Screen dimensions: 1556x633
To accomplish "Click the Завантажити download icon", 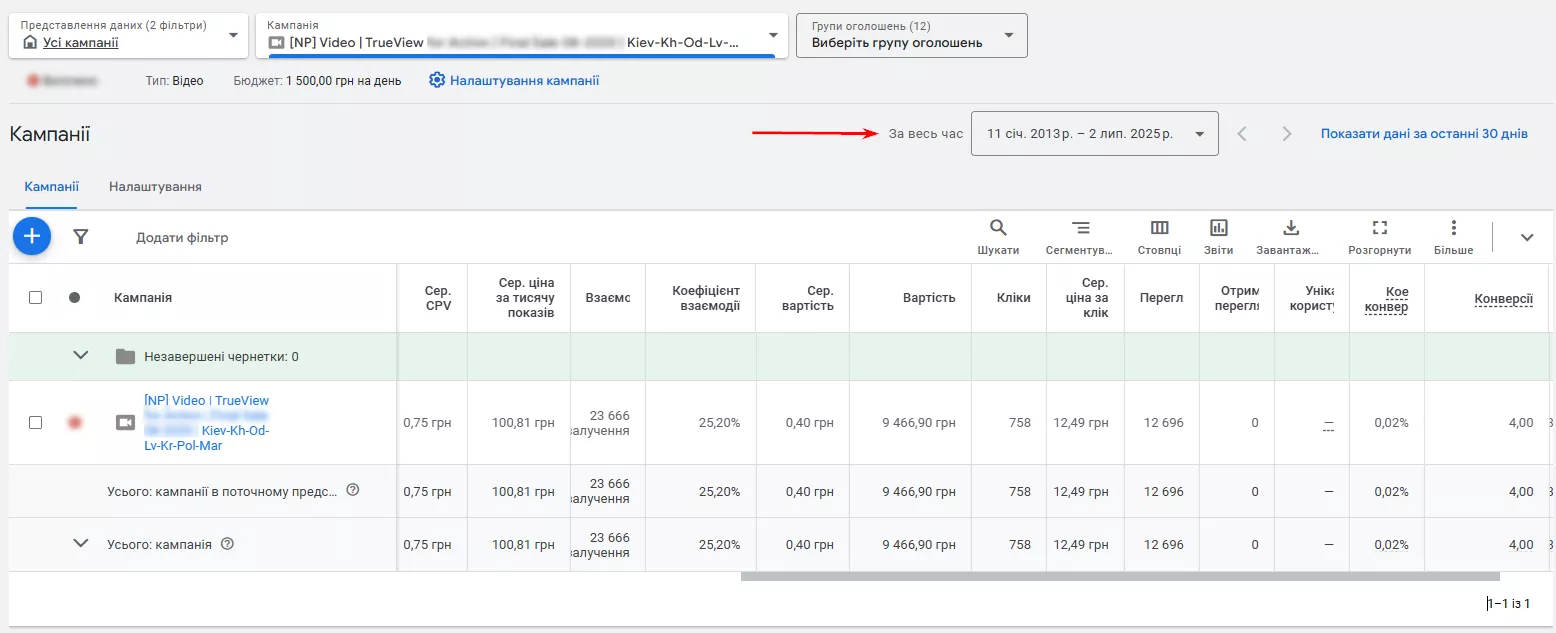I will 1290,227.
